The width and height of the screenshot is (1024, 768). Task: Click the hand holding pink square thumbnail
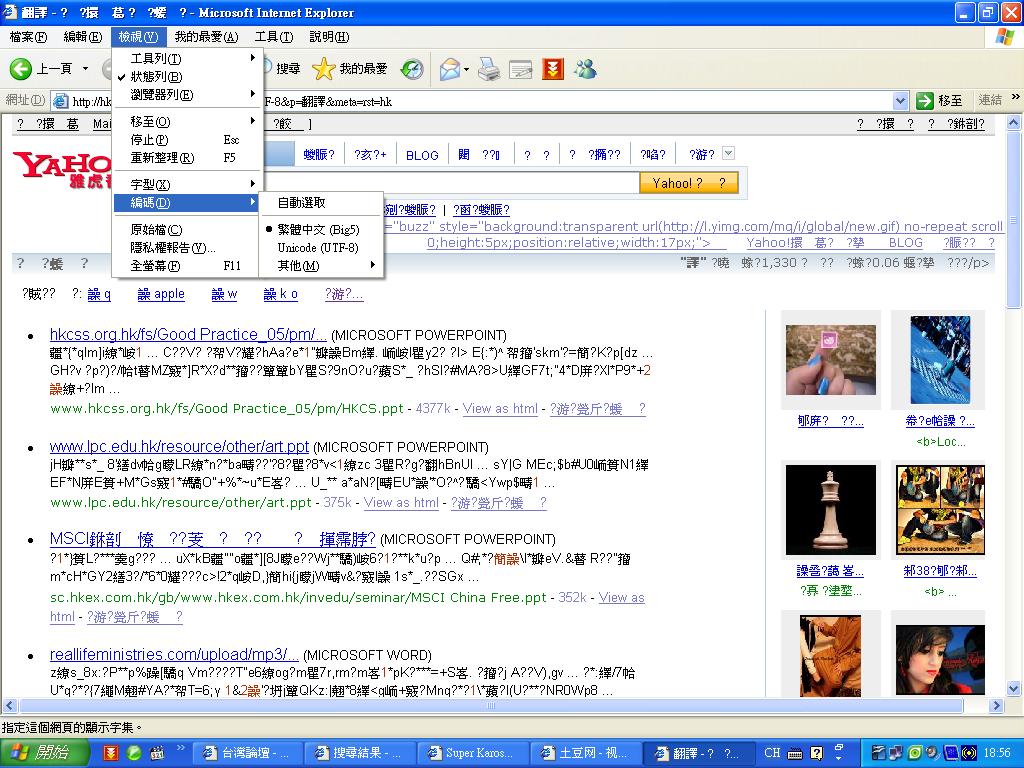[831, 359]
